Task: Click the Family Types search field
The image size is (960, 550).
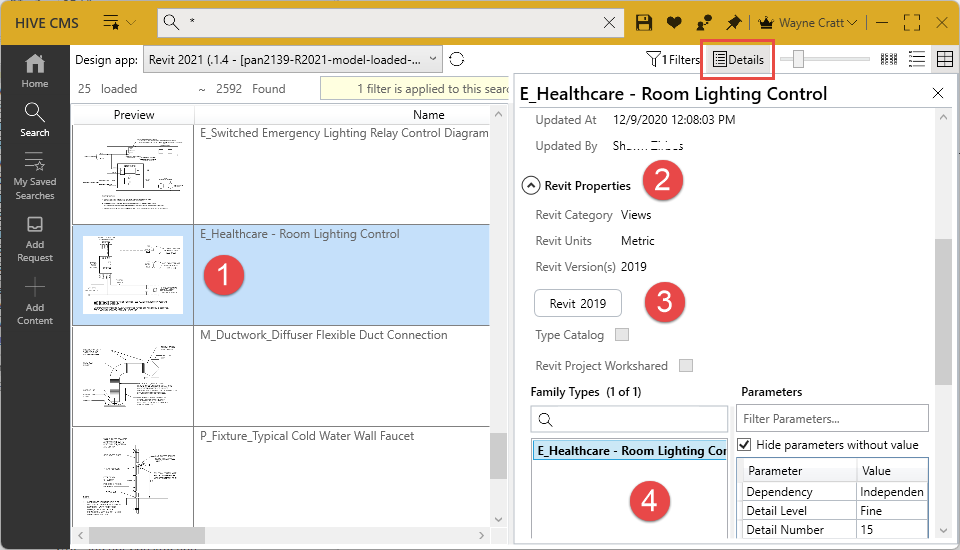Action: click(x=629, y=420)
